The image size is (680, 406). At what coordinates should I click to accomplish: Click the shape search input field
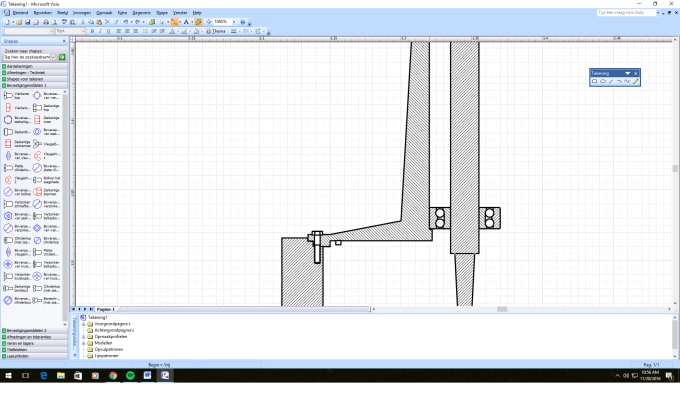(29, 57)
